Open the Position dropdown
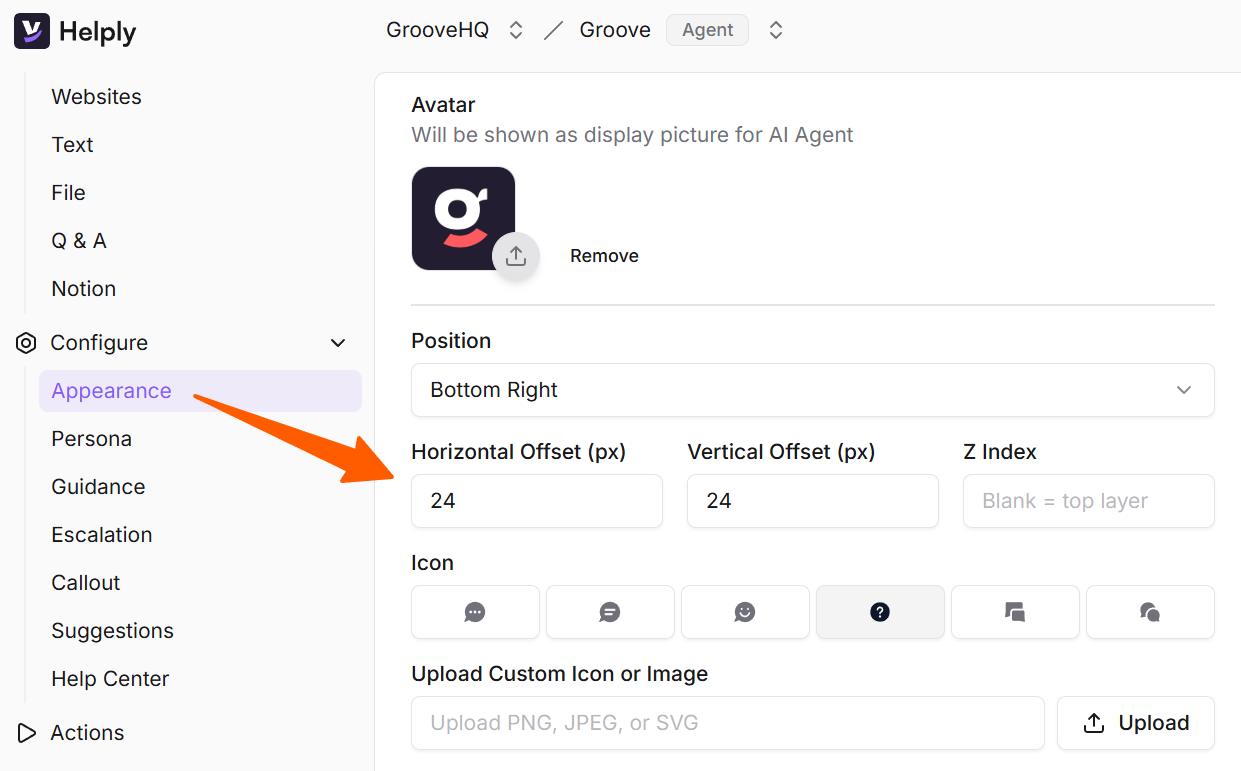 [812, 390]
